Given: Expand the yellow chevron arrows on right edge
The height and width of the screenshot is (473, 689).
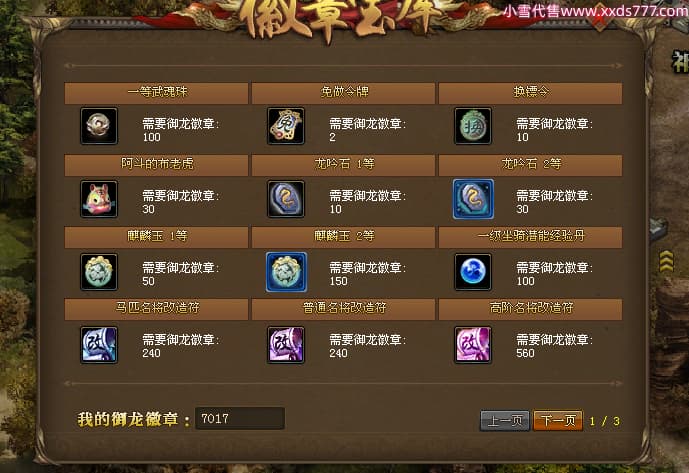Looking at the screenshot, I should click(667, 261).
